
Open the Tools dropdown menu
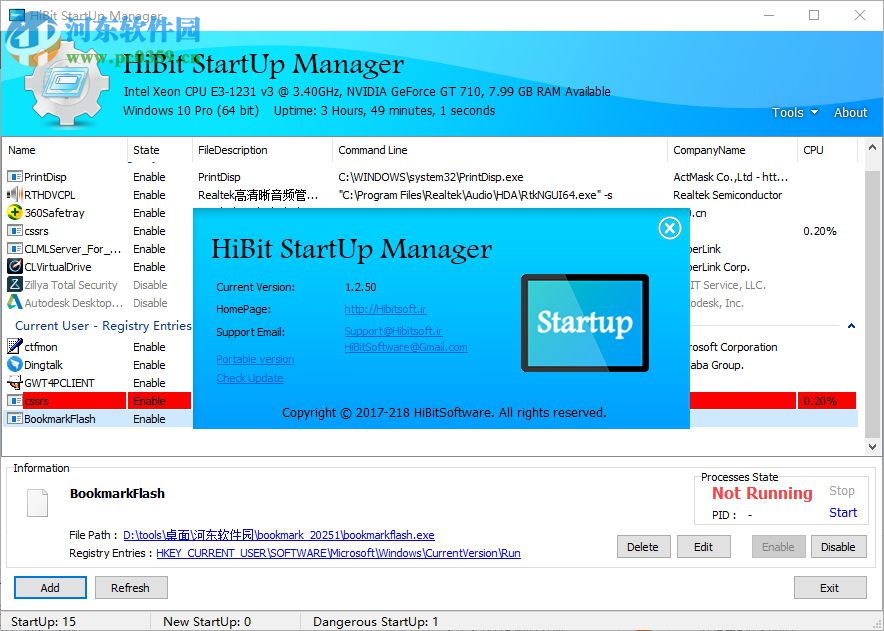790,113
